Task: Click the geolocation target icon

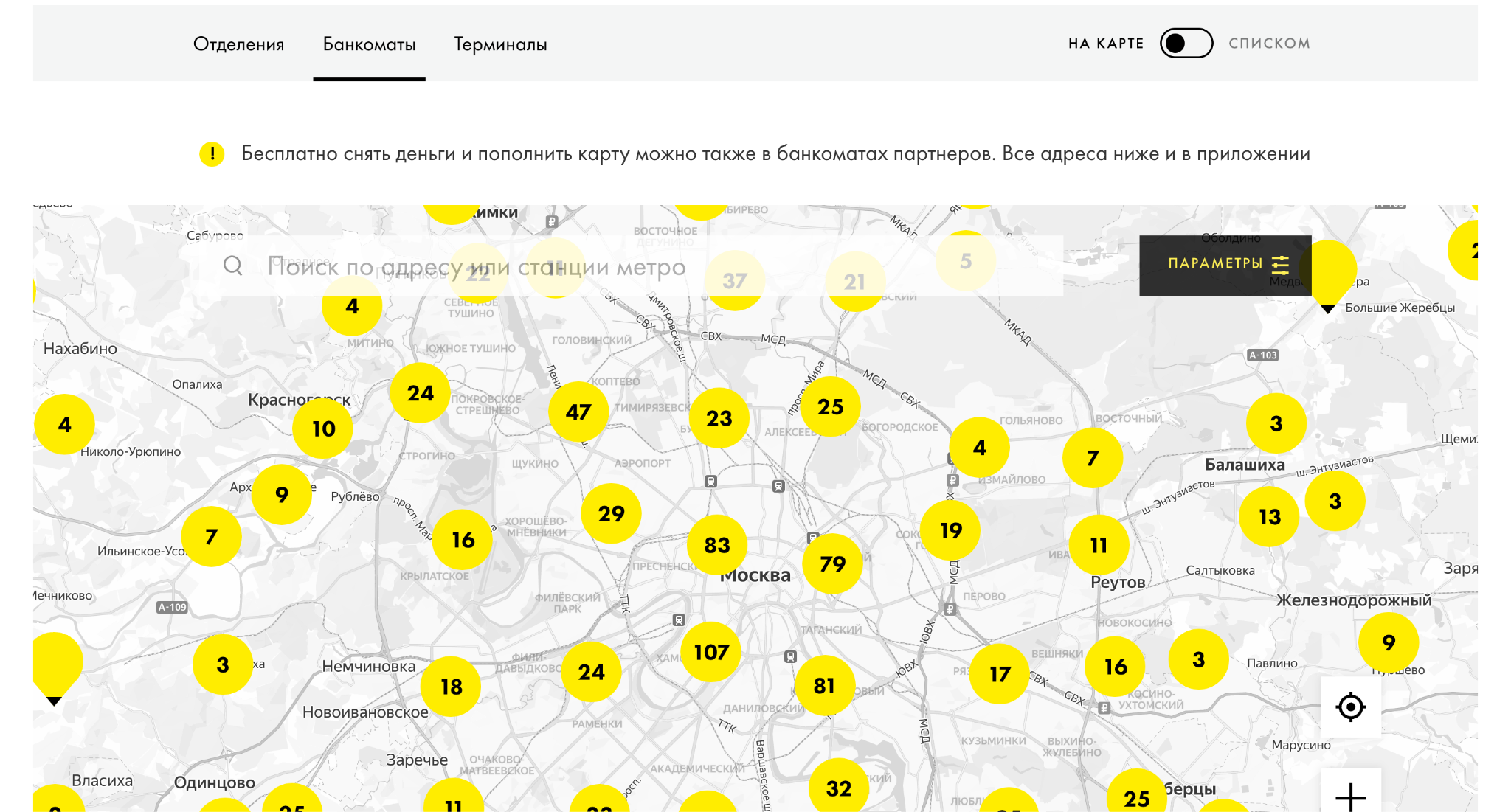Action: 1350,707
